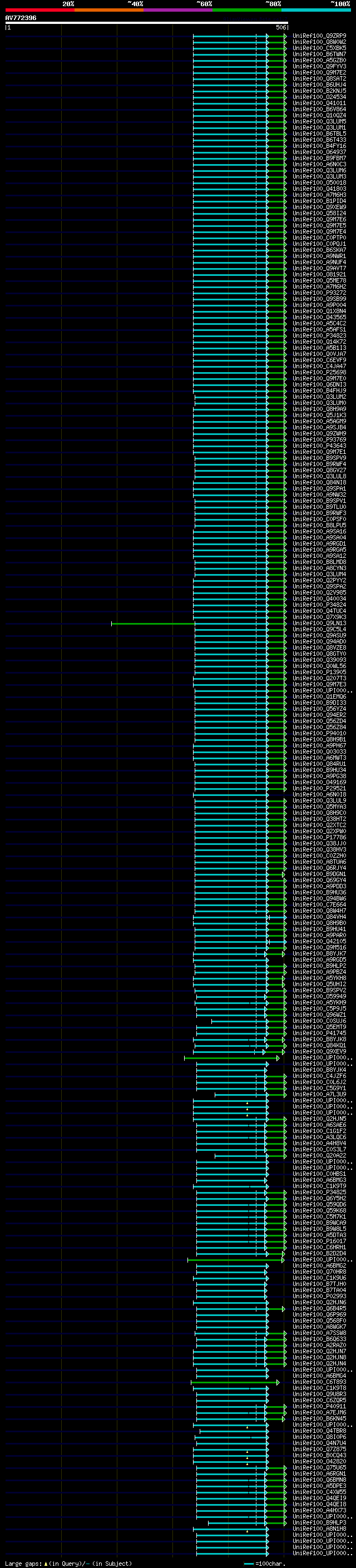The height and width of the screenshot is (1568, 356).
Task: Select the UniRef100_A9NWR1 label
Action: point(319,256)
